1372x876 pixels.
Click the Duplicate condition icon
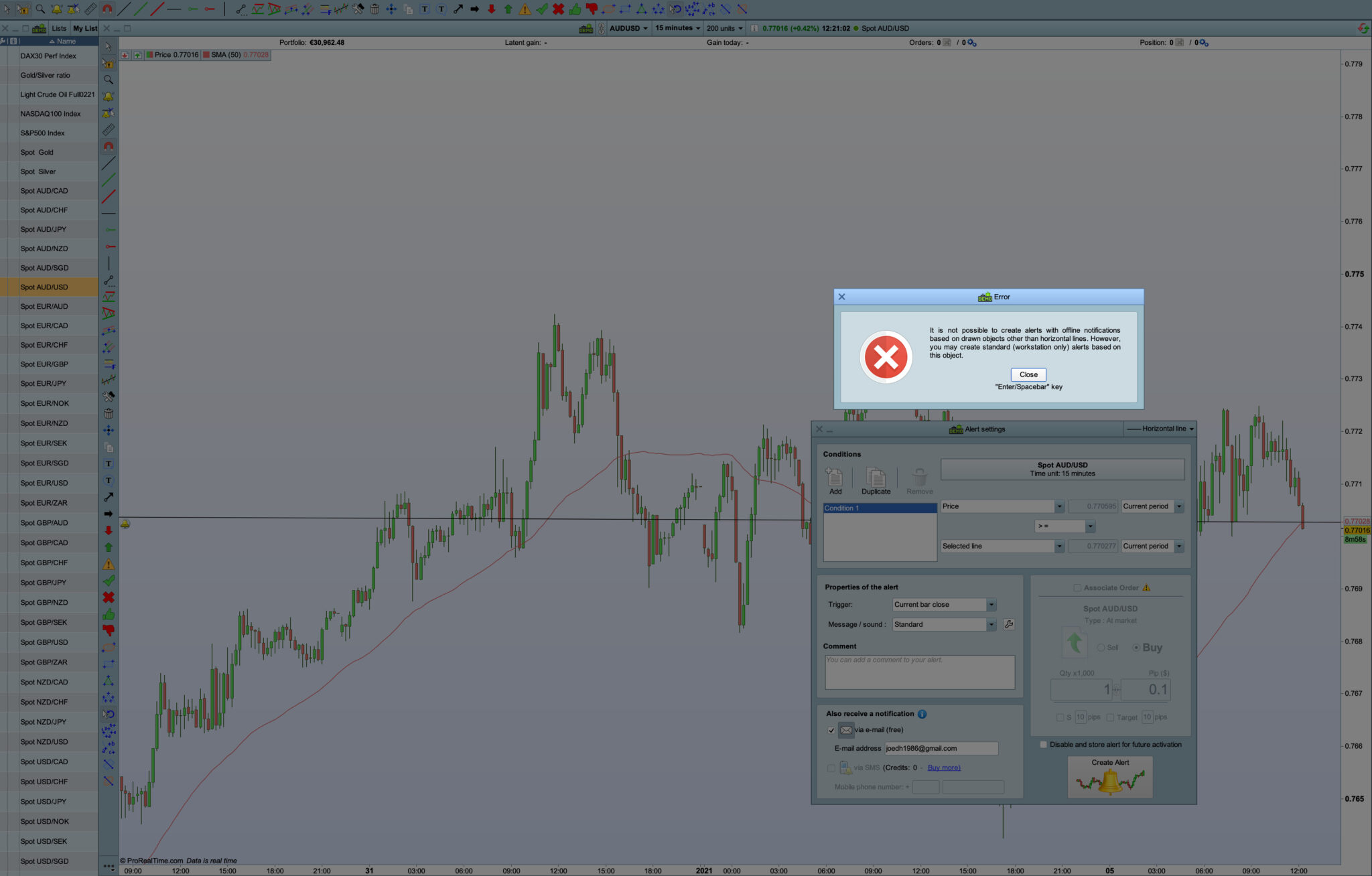(x=876, y=478)
